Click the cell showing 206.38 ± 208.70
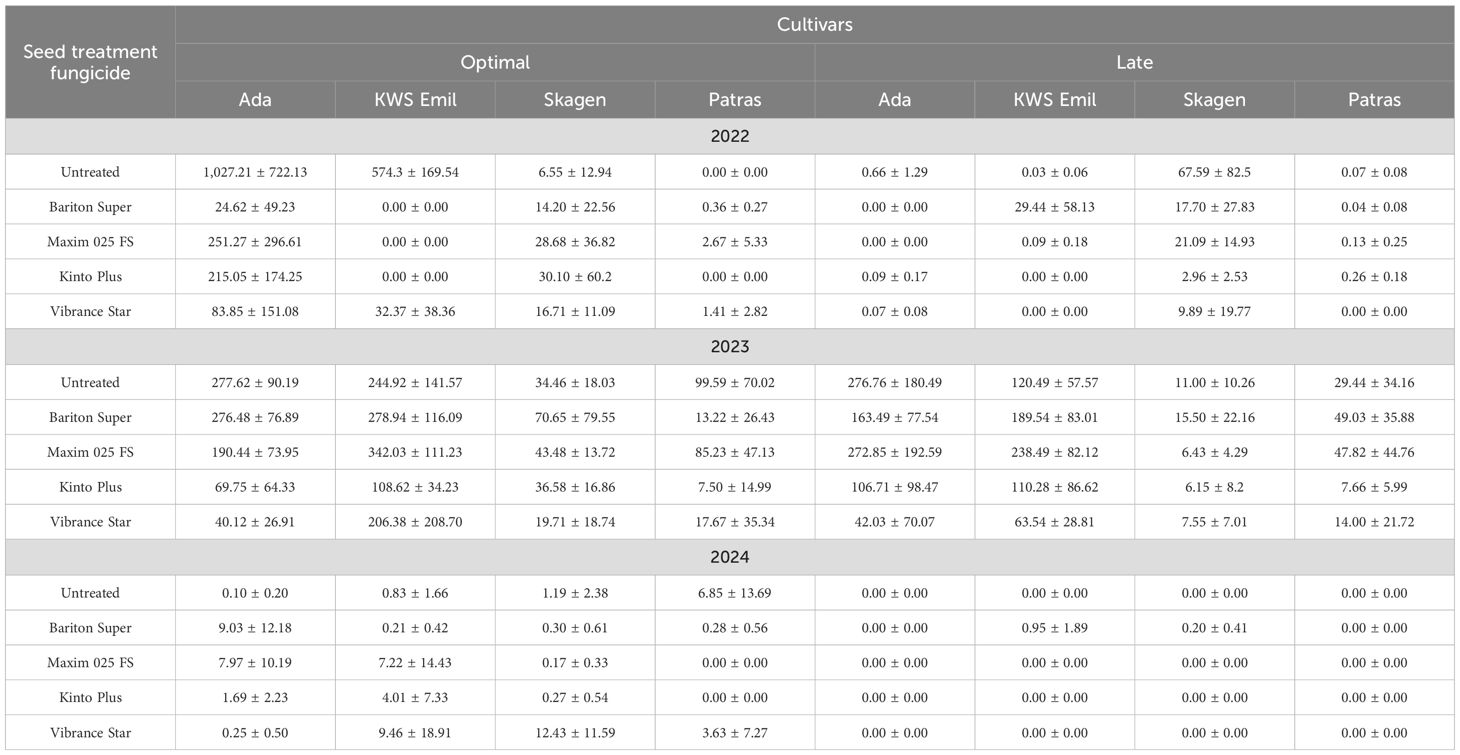1460x755 pixels. (x=415, y=522)
